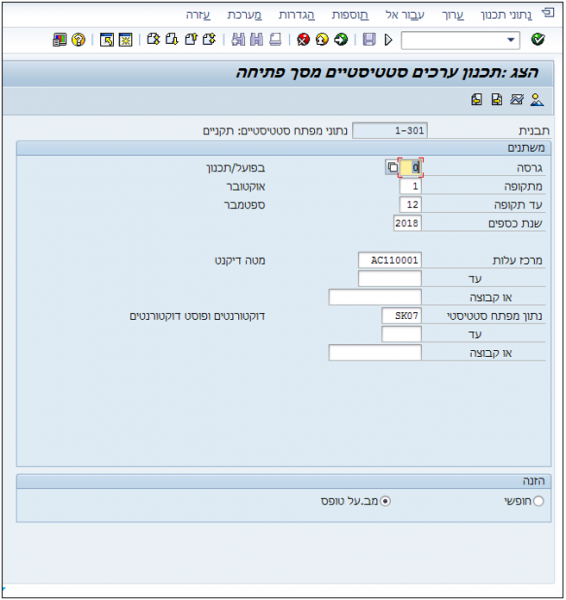Click the text בפועל/תכנון

pos(235,168)
